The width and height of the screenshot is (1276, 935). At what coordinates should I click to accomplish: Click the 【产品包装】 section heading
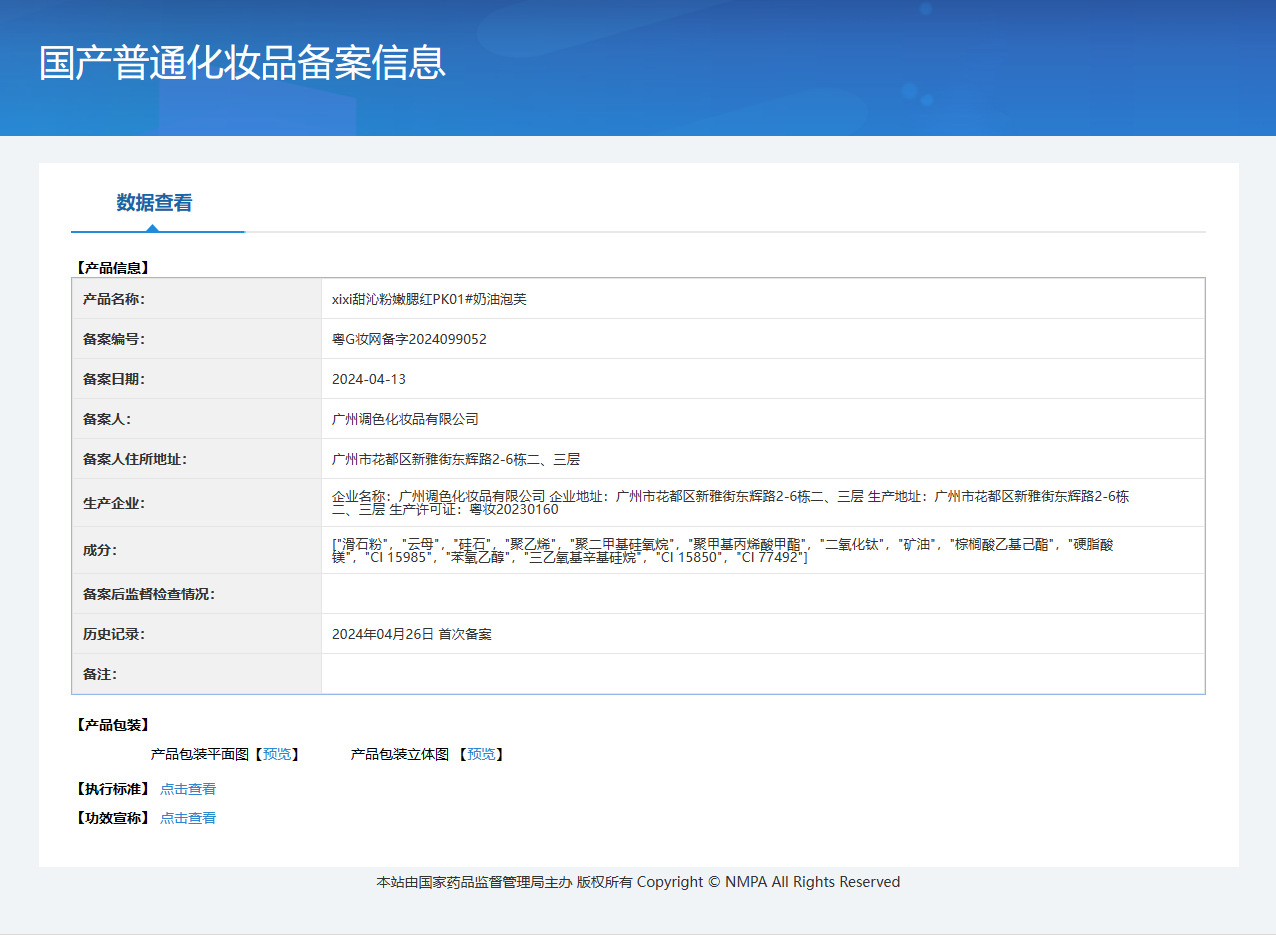[x=111, y=725]
